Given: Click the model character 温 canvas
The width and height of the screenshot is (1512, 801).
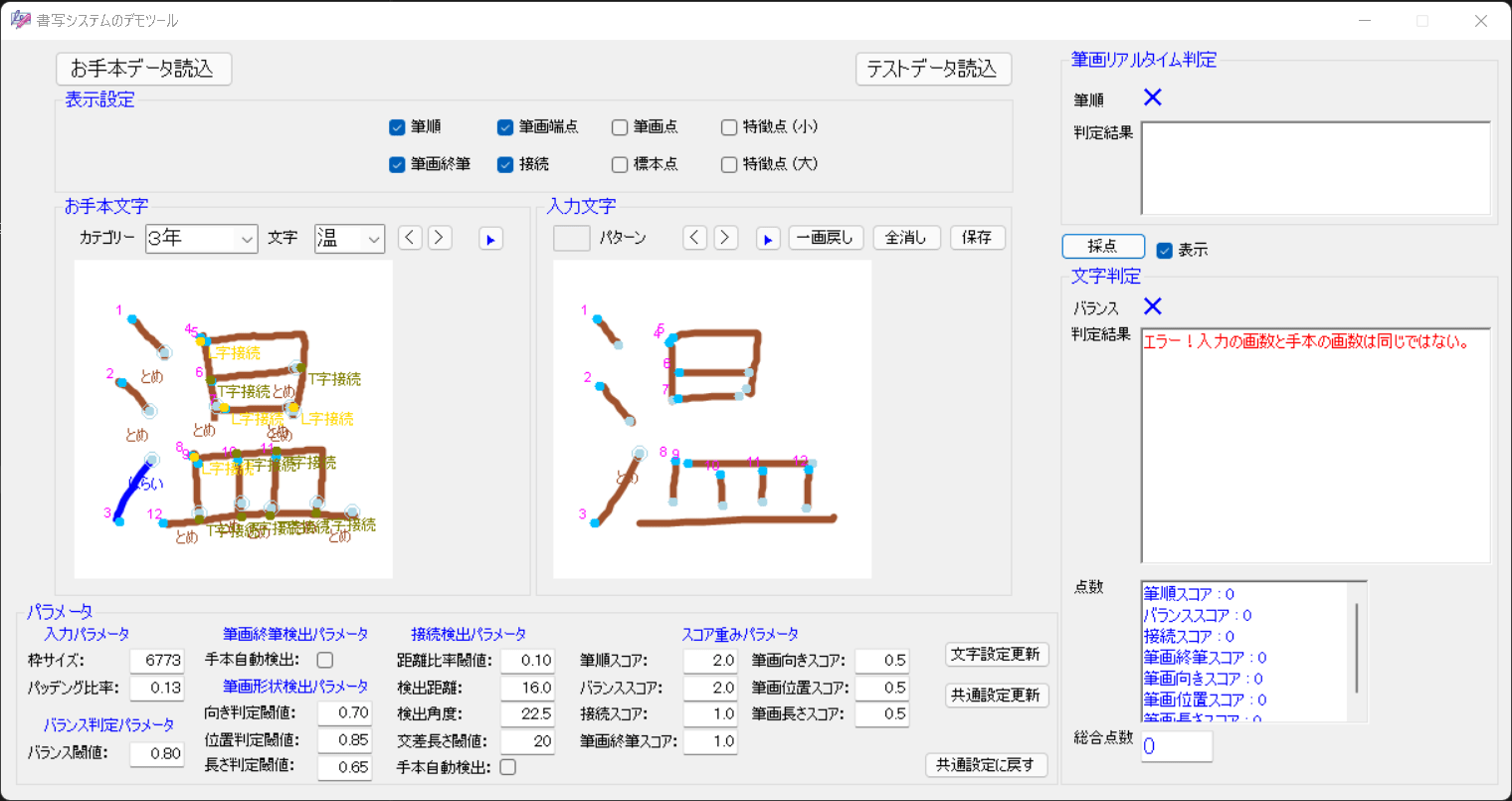Looking at the screenshot, I should [x=234, y=419].
